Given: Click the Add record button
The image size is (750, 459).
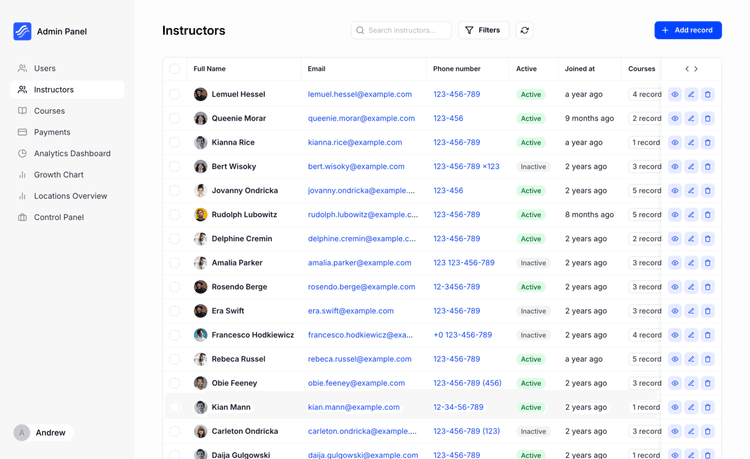Looking at the screenshot, I should (x=687, y=31).
